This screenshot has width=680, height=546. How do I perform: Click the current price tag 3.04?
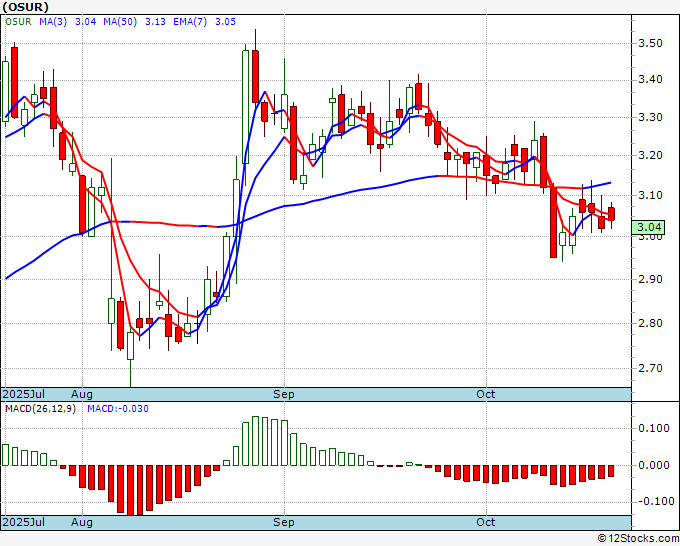pyautogui.click(x=648, y=227)
